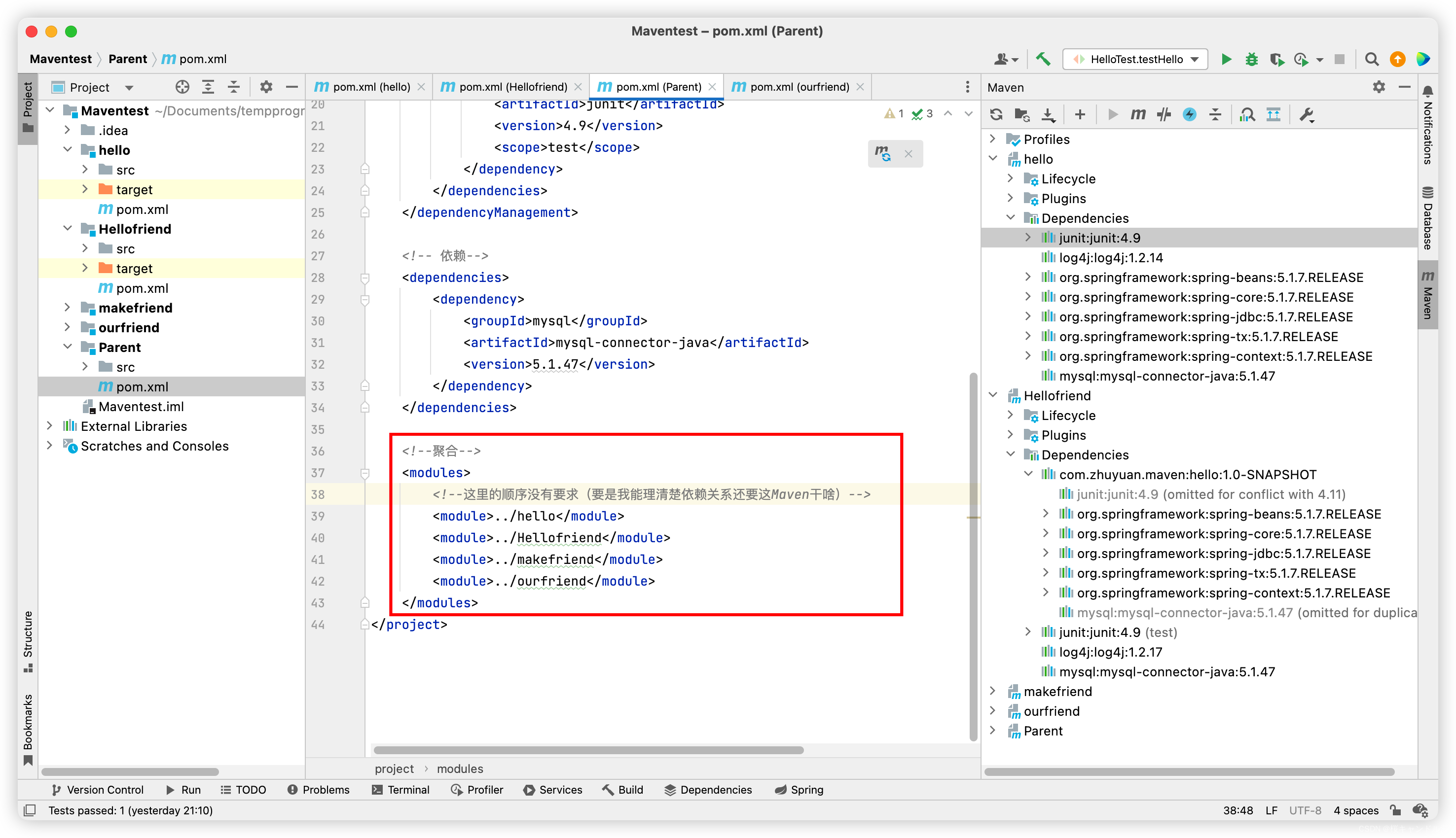
Task: Collapse Hellofriend Dependencies node in Maven
Action: click(1011, 454)
